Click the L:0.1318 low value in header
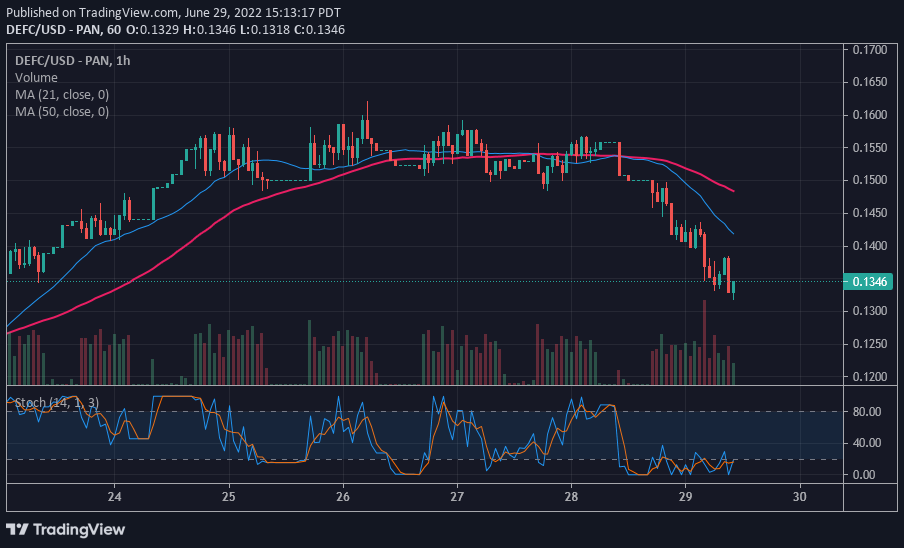The width and height of the screenshot is (904, 548). (265, 29)
